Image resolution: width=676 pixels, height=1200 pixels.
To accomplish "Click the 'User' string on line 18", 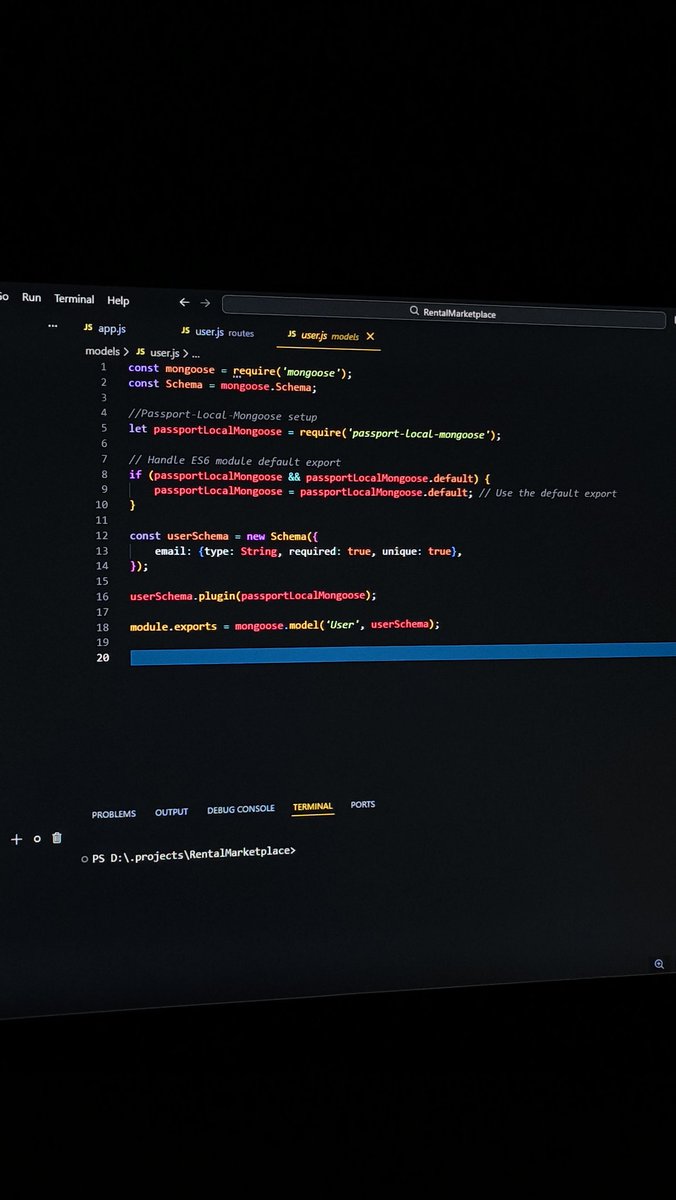I will click(x=345, y=624).
